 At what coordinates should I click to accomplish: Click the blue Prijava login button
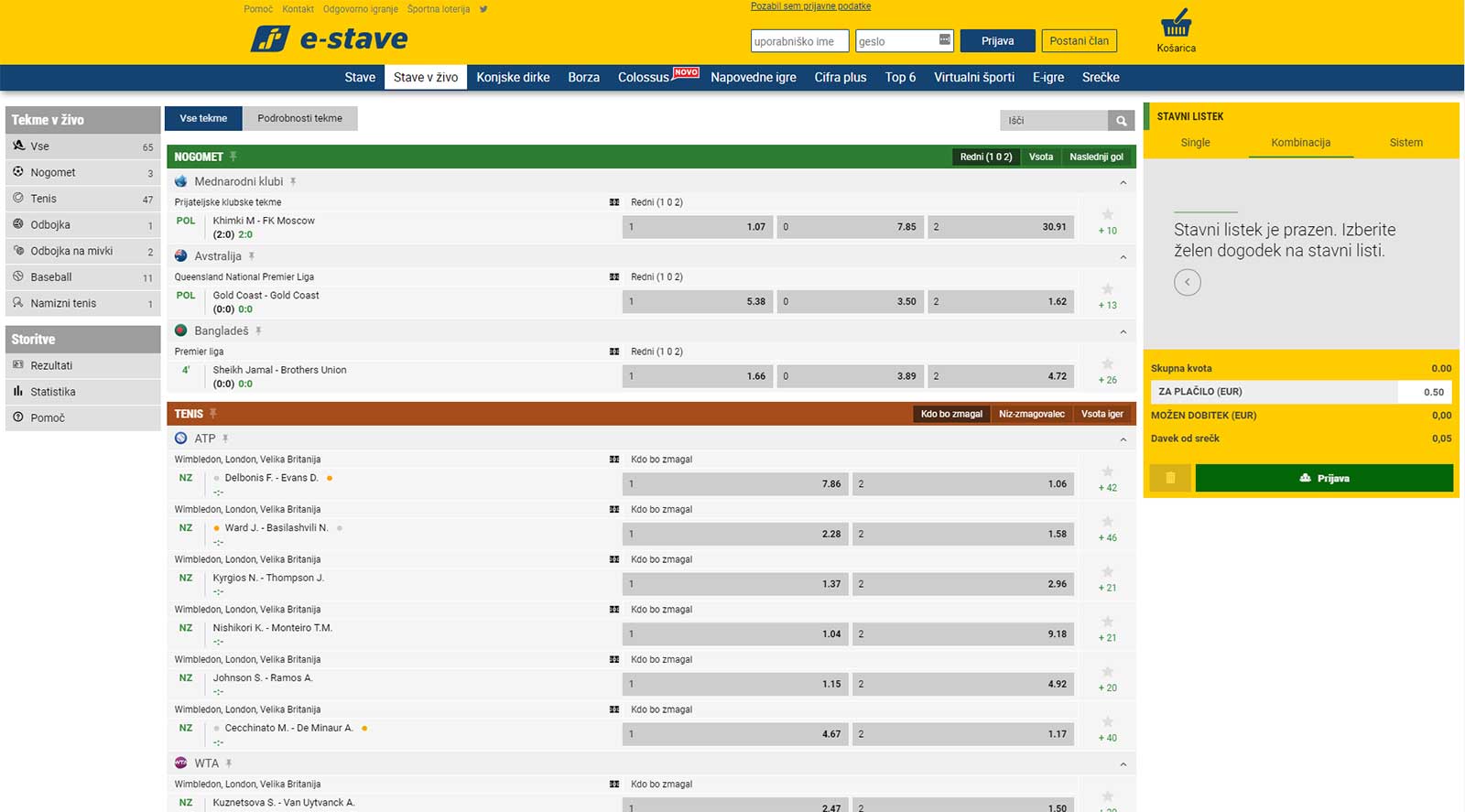(x=997, y=40)
